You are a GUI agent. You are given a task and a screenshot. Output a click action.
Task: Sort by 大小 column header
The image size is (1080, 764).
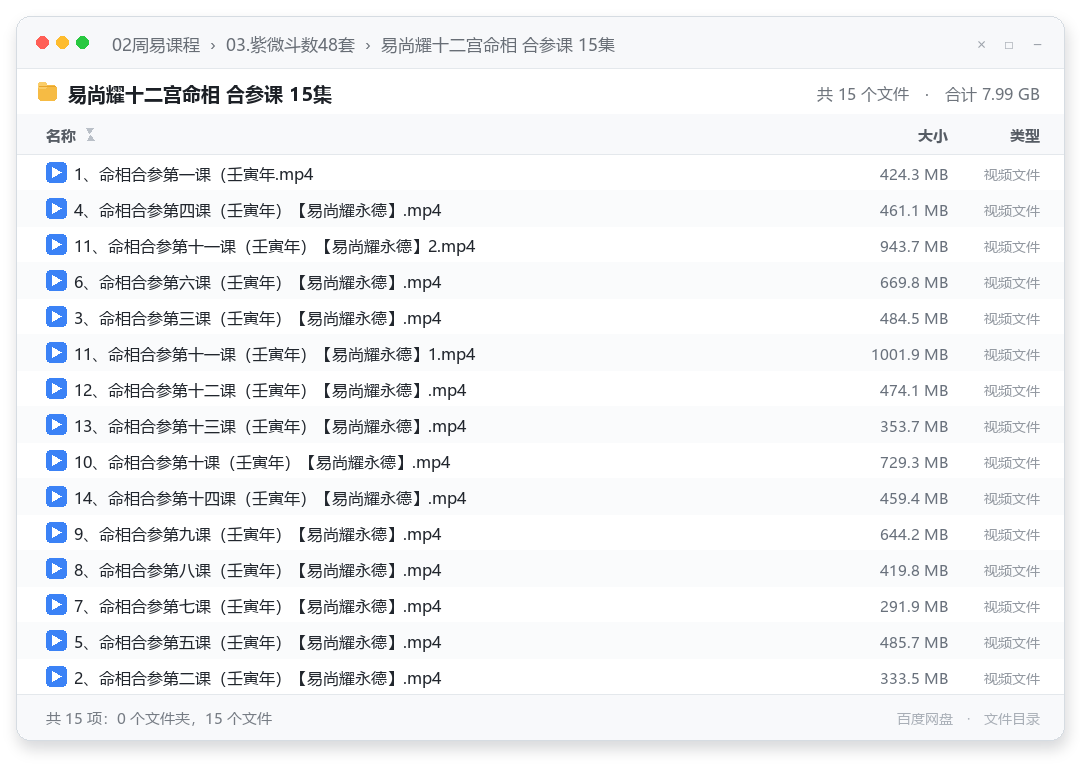(933, 136)
